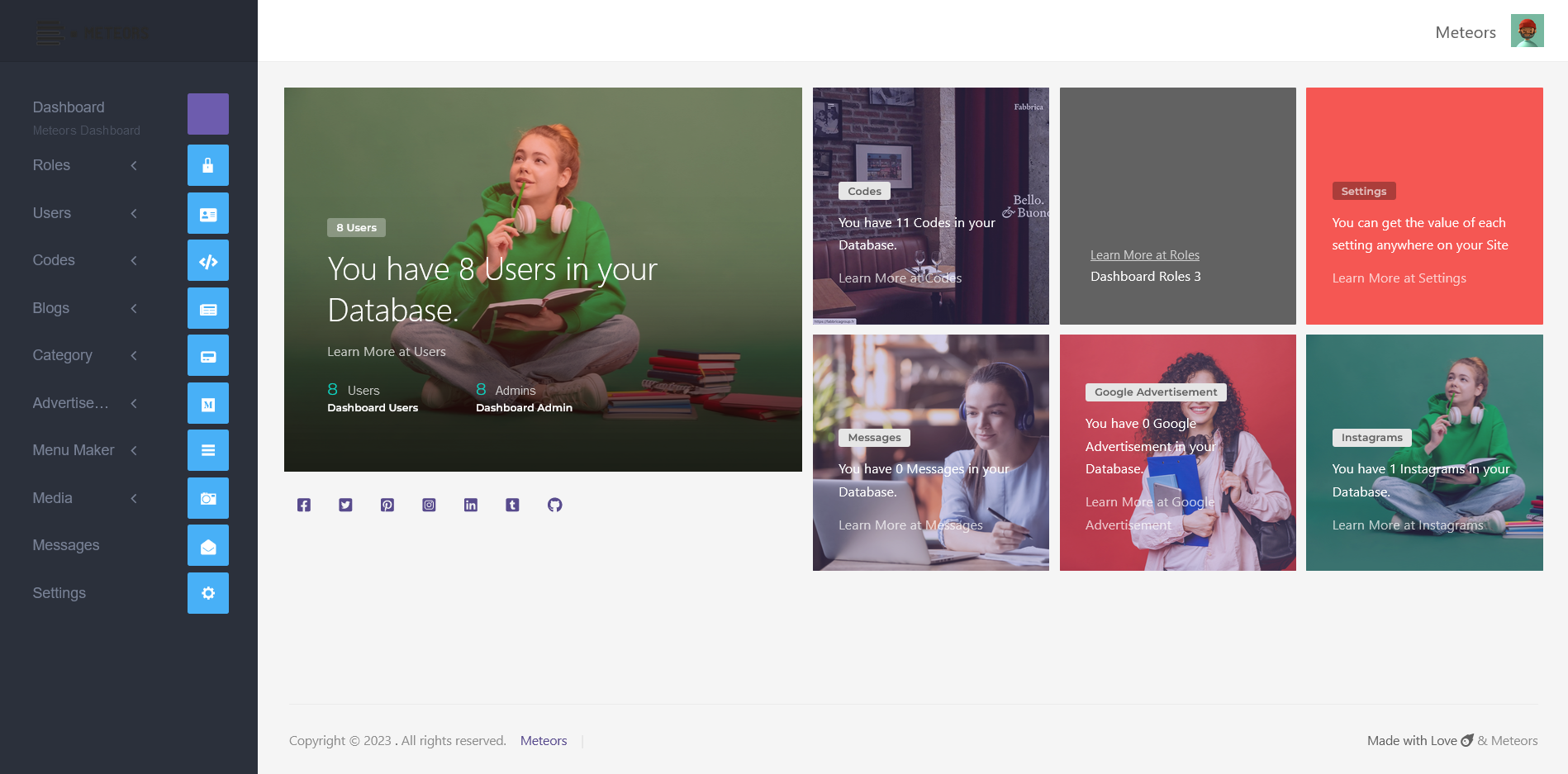Click the Blogs icon button in sidebar
Viewport: 1568px width, 774px height.
click(208, 308)
